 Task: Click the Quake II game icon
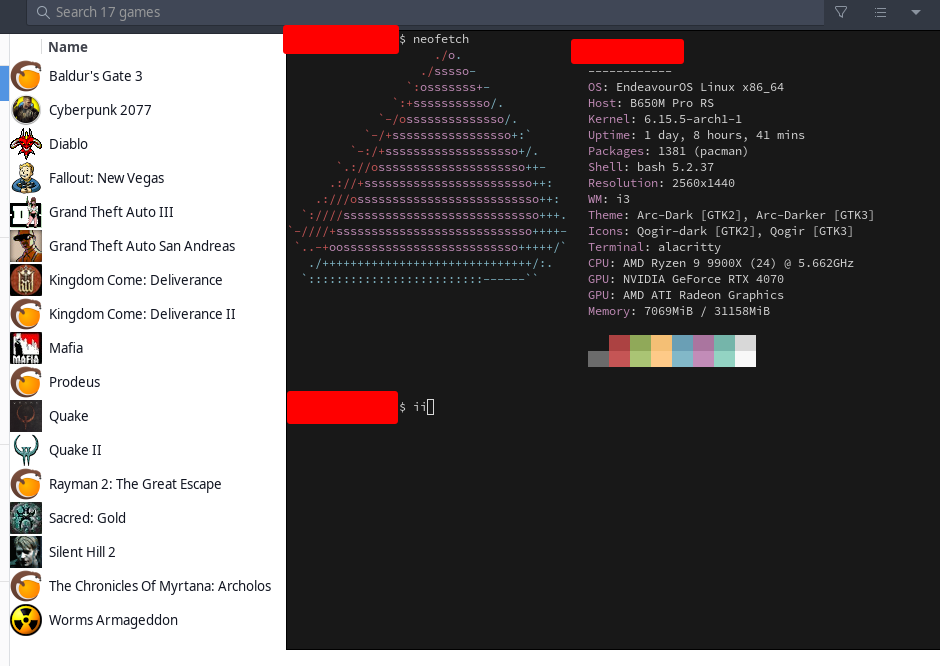[26, 450]
